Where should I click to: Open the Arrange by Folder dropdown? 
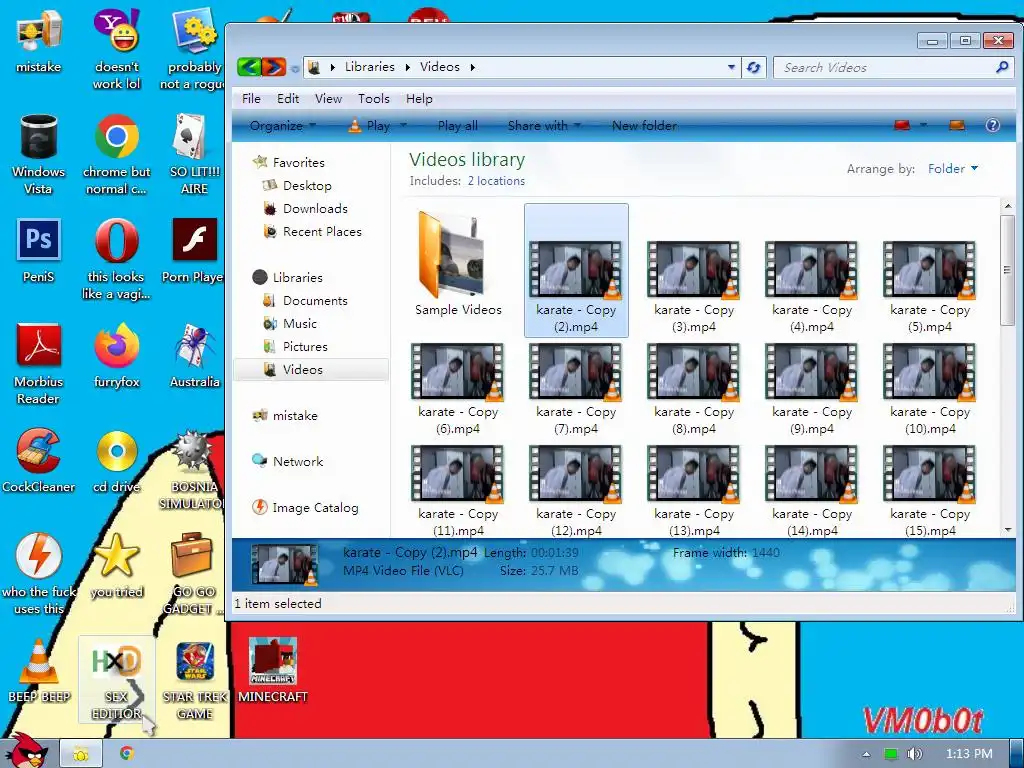click(953, 168)
